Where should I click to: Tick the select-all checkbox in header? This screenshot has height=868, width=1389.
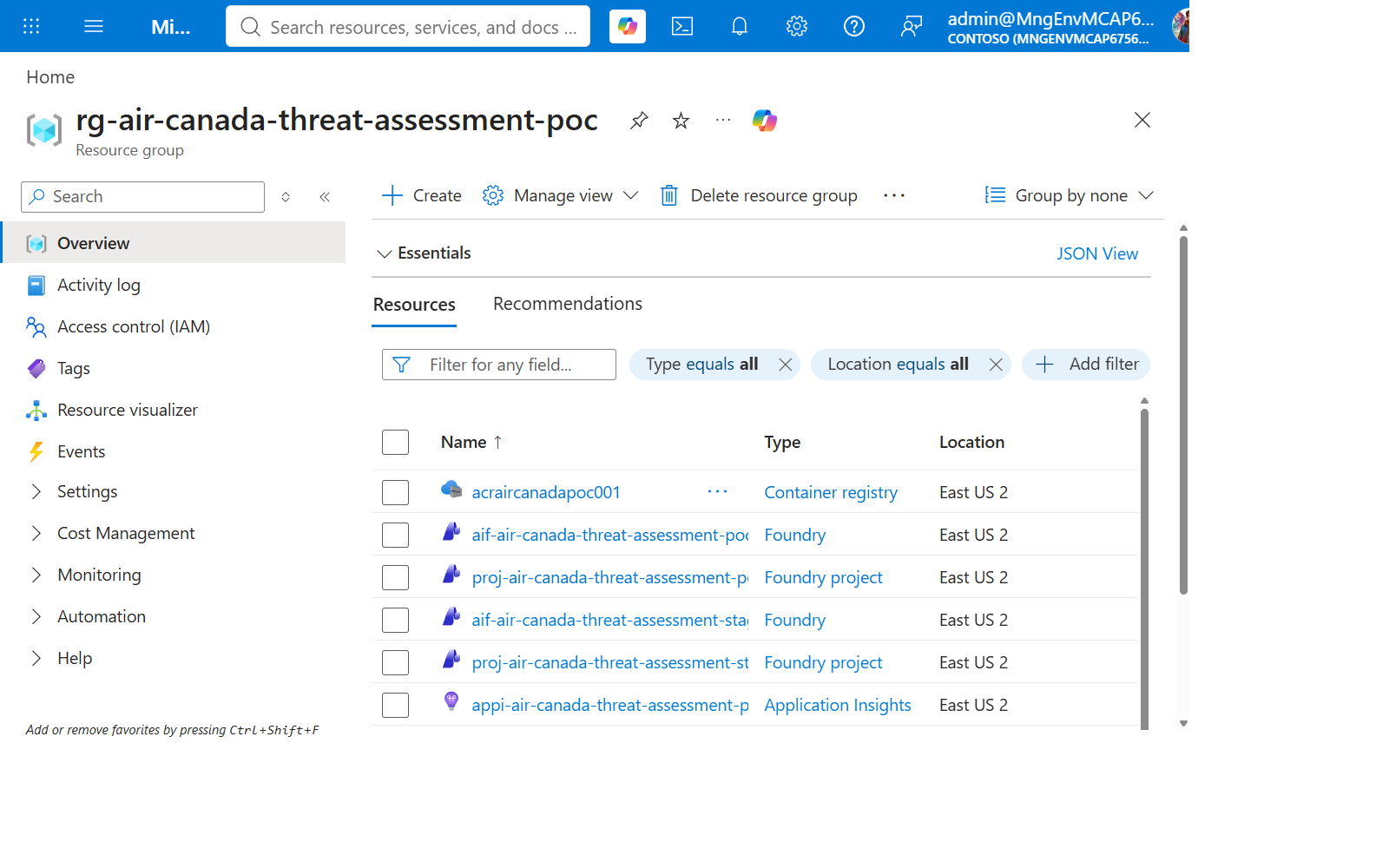(395, 442)
